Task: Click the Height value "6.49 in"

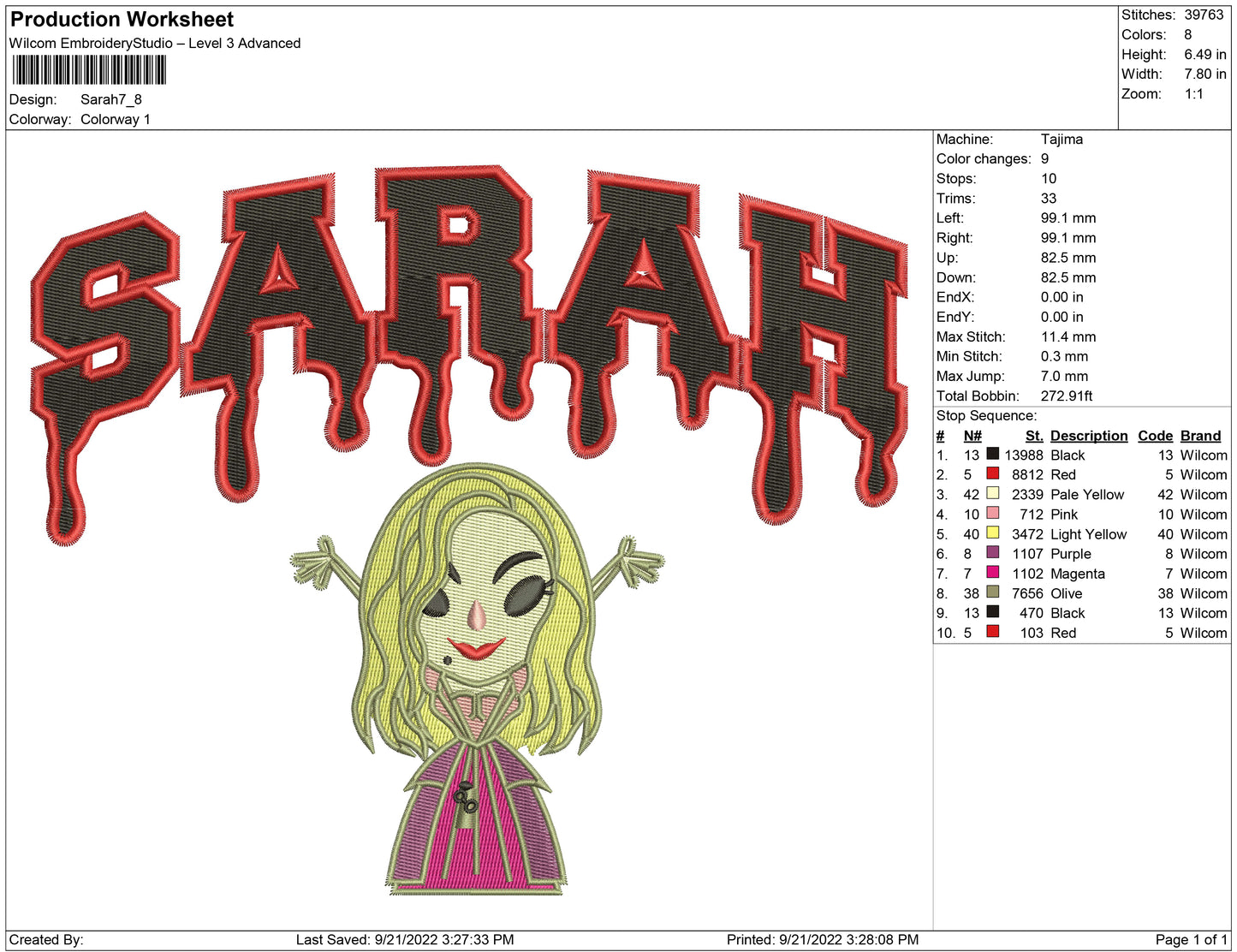Action: 1205,54
